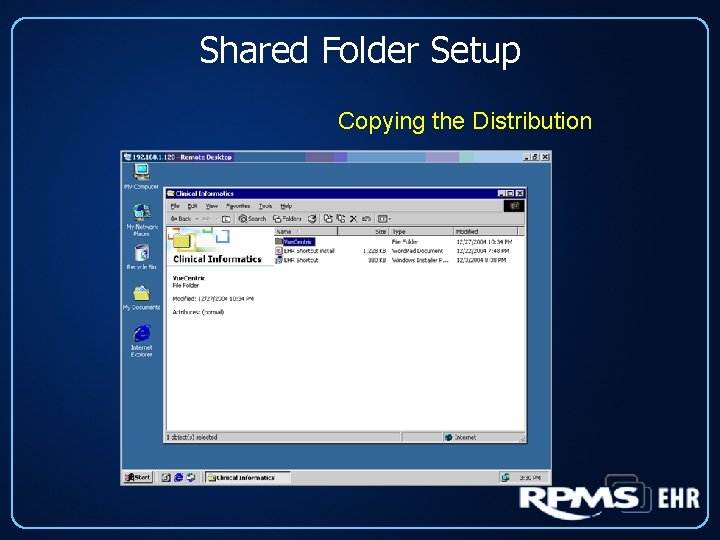Click the History toolbar icon

312,219
